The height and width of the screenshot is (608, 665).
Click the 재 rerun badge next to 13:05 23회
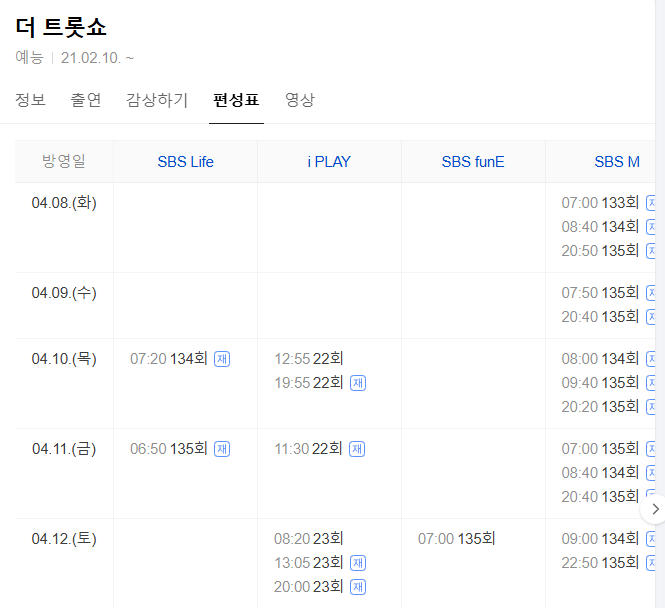(x=358, y=563)
